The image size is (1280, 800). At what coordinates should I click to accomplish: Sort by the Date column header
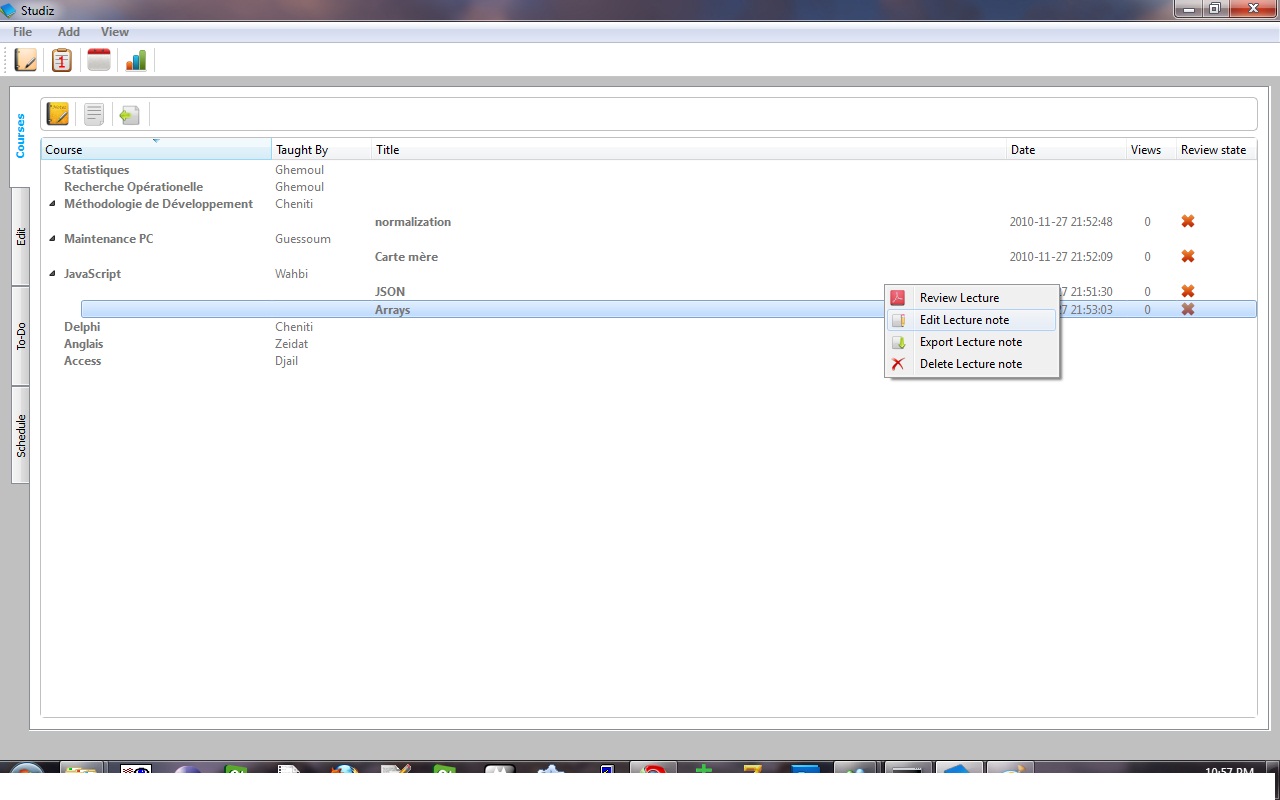(1066, 150)
